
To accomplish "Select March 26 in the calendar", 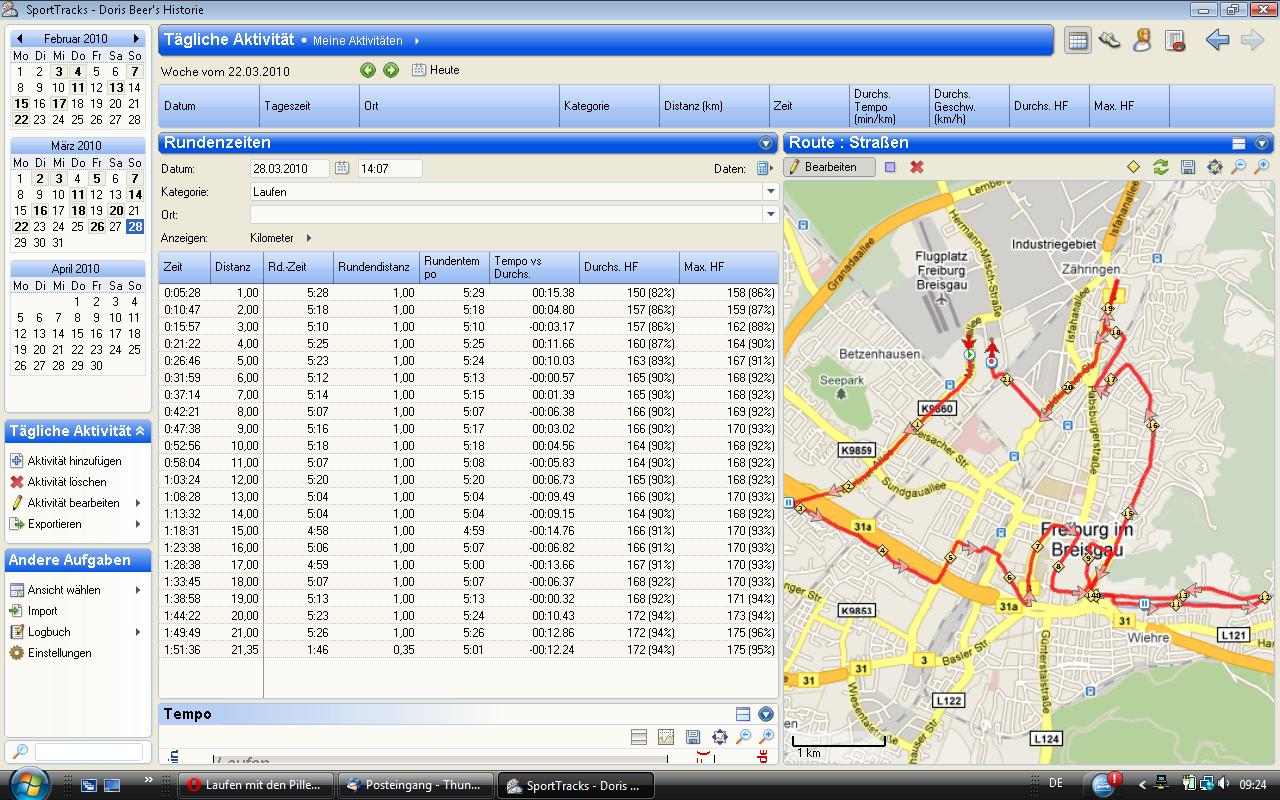I will [x=96, y=227].
